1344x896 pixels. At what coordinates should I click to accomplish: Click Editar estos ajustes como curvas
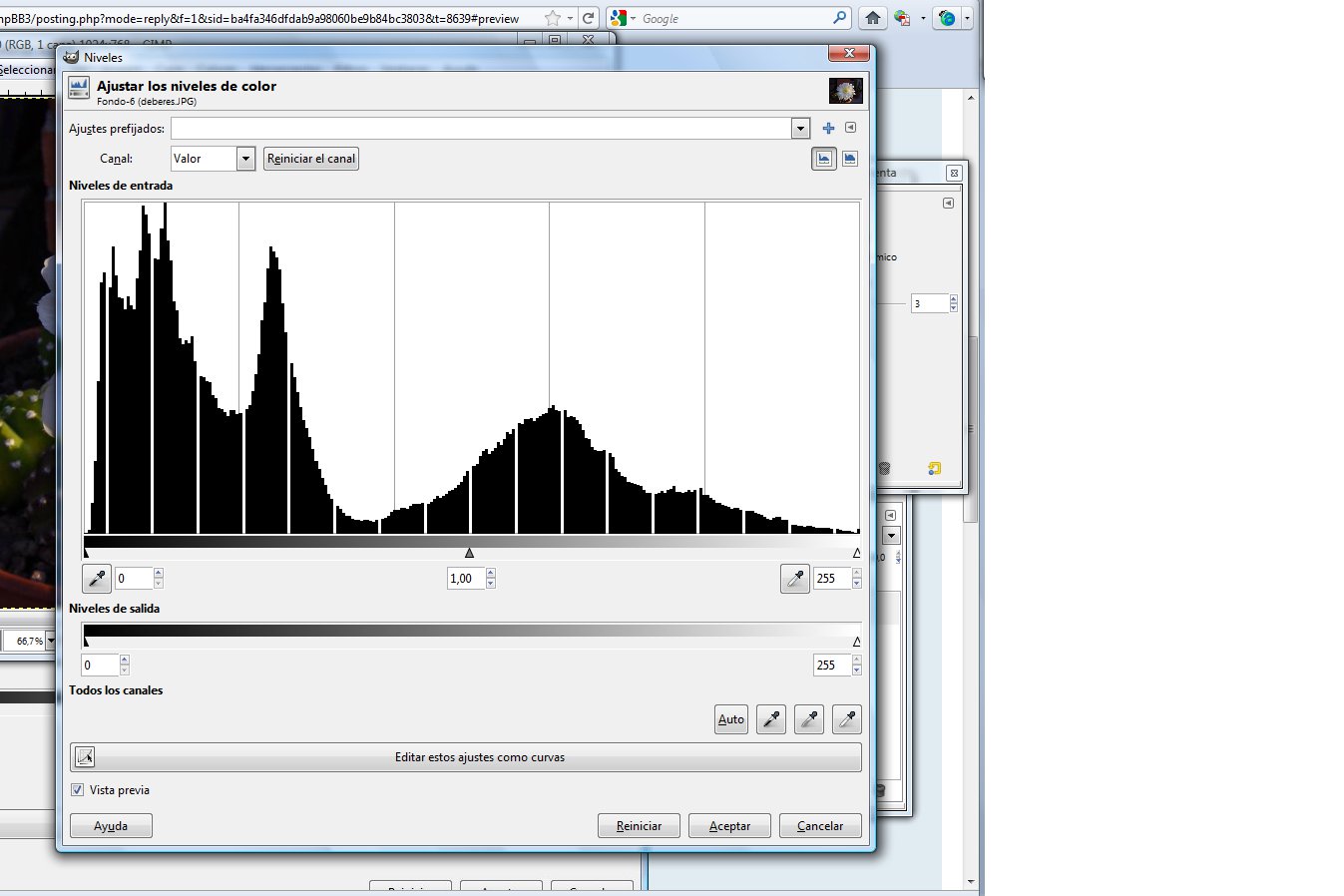(466, 757)
